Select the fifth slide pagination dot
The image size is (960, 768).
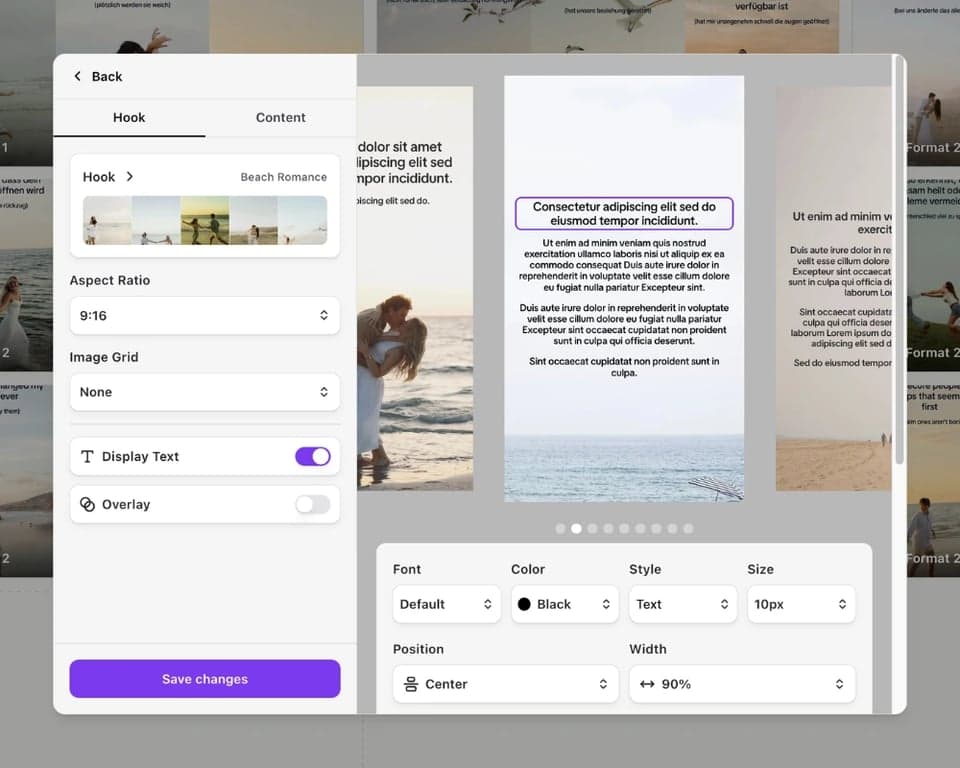(624, 528)
